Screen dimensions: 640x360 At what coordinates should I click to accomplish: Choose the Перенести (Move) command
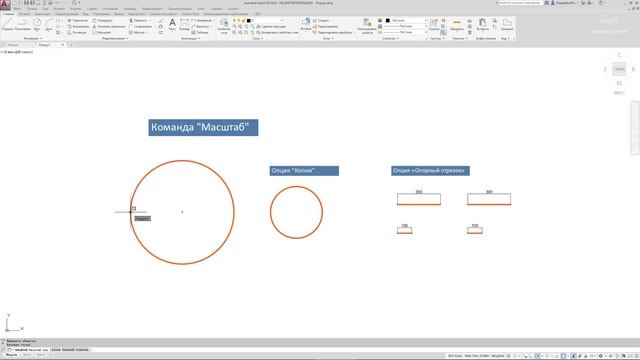(x=78, y=20)
